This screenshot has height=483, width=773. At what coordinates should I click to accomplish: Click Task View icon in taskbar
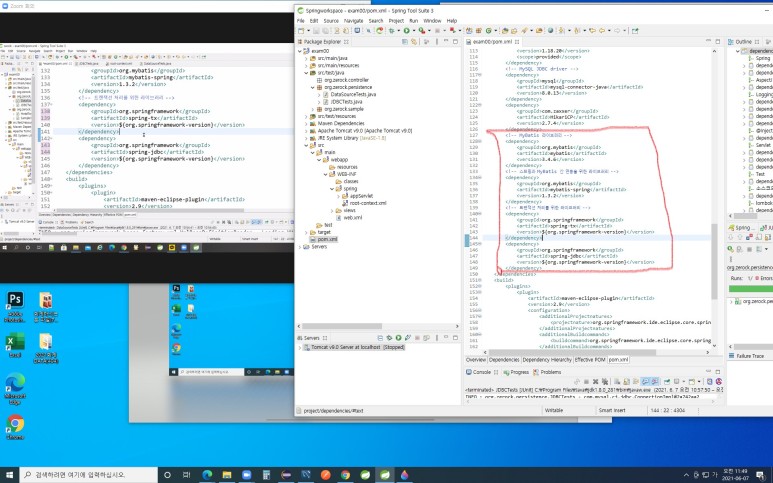click(186, 475)
